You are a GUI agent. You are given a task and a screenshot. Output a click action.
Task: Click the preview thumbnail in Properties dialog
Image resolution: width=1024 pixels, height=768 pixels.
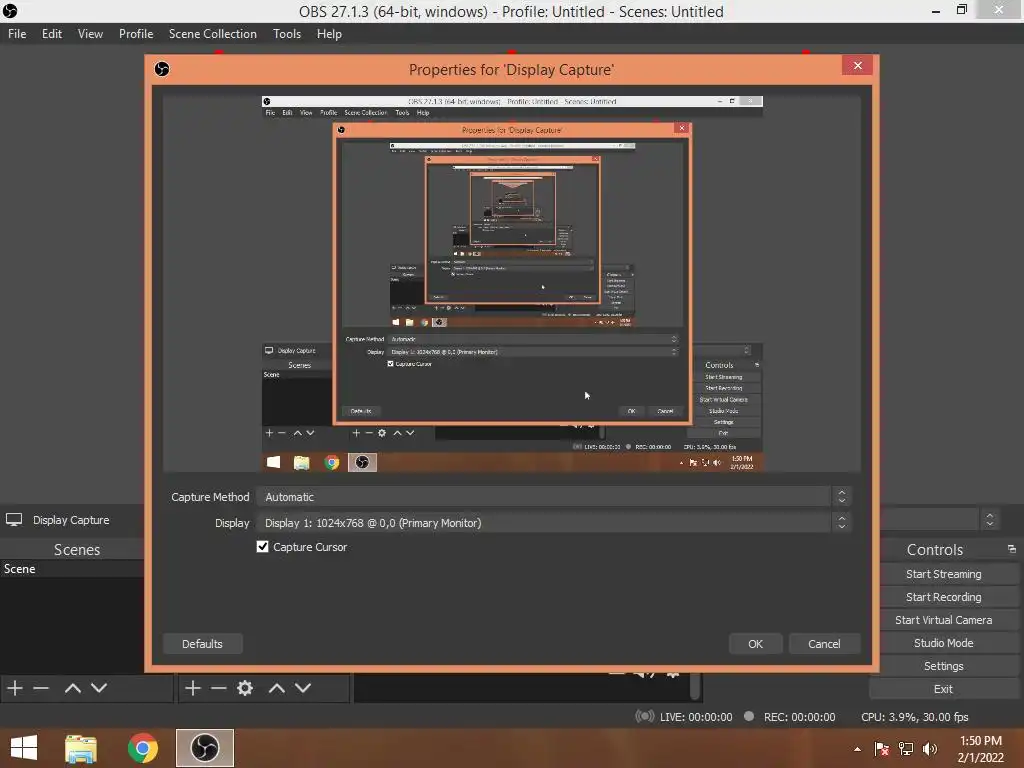(512, 283)
